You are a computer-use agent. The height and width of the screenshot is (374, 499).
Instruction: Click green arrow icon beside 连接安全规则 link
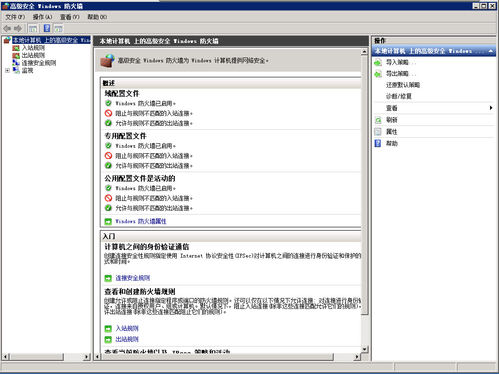[x=108, y=278]
